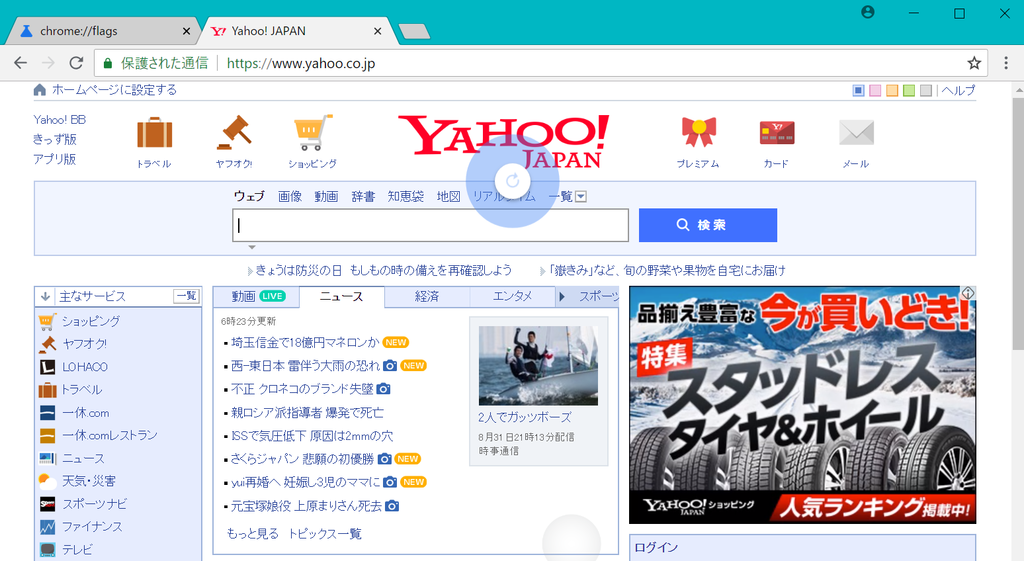Open the Yahoo! BB link
1024x561 pixels.
(x=59, y=120)
